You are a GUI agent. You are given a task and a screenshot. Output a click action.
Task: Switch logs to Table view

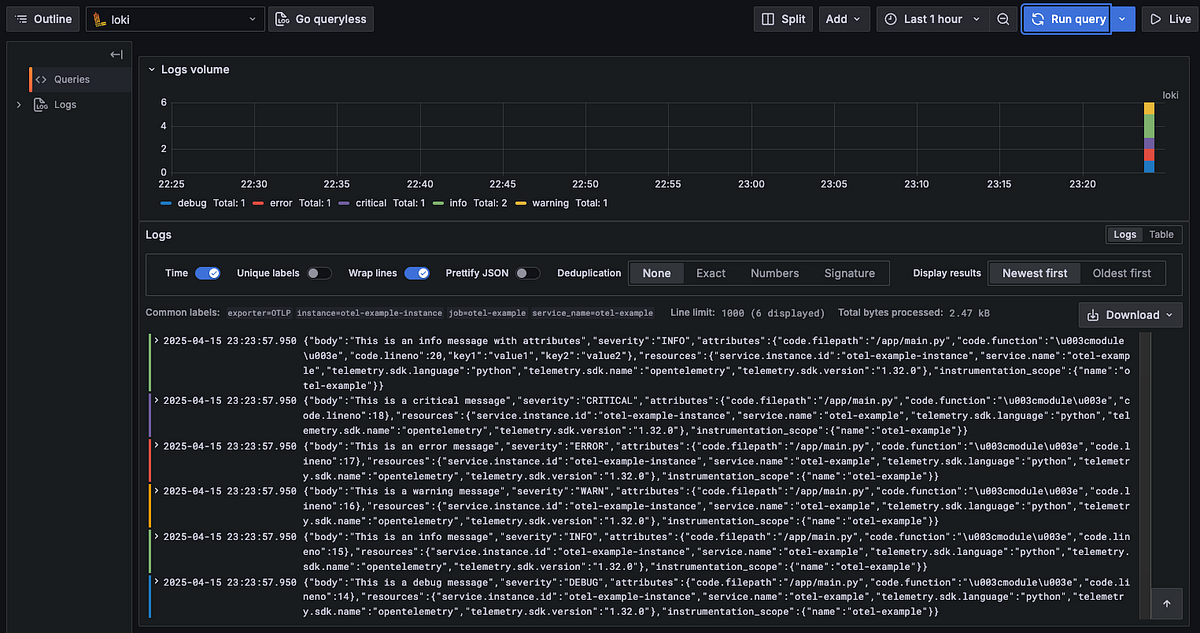[1159, 234]
